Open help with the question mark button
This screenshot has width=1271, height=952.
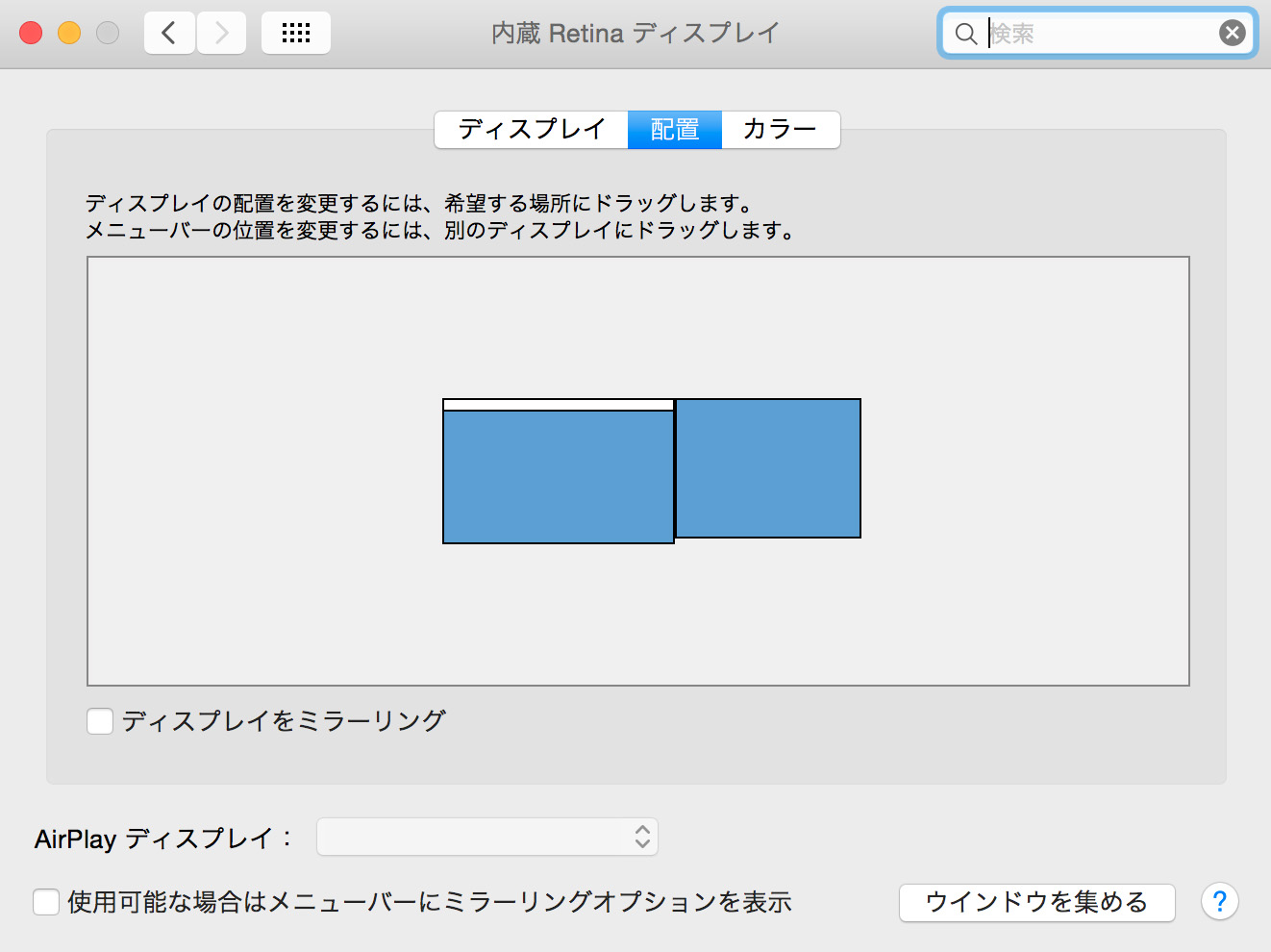[1219, 902]
